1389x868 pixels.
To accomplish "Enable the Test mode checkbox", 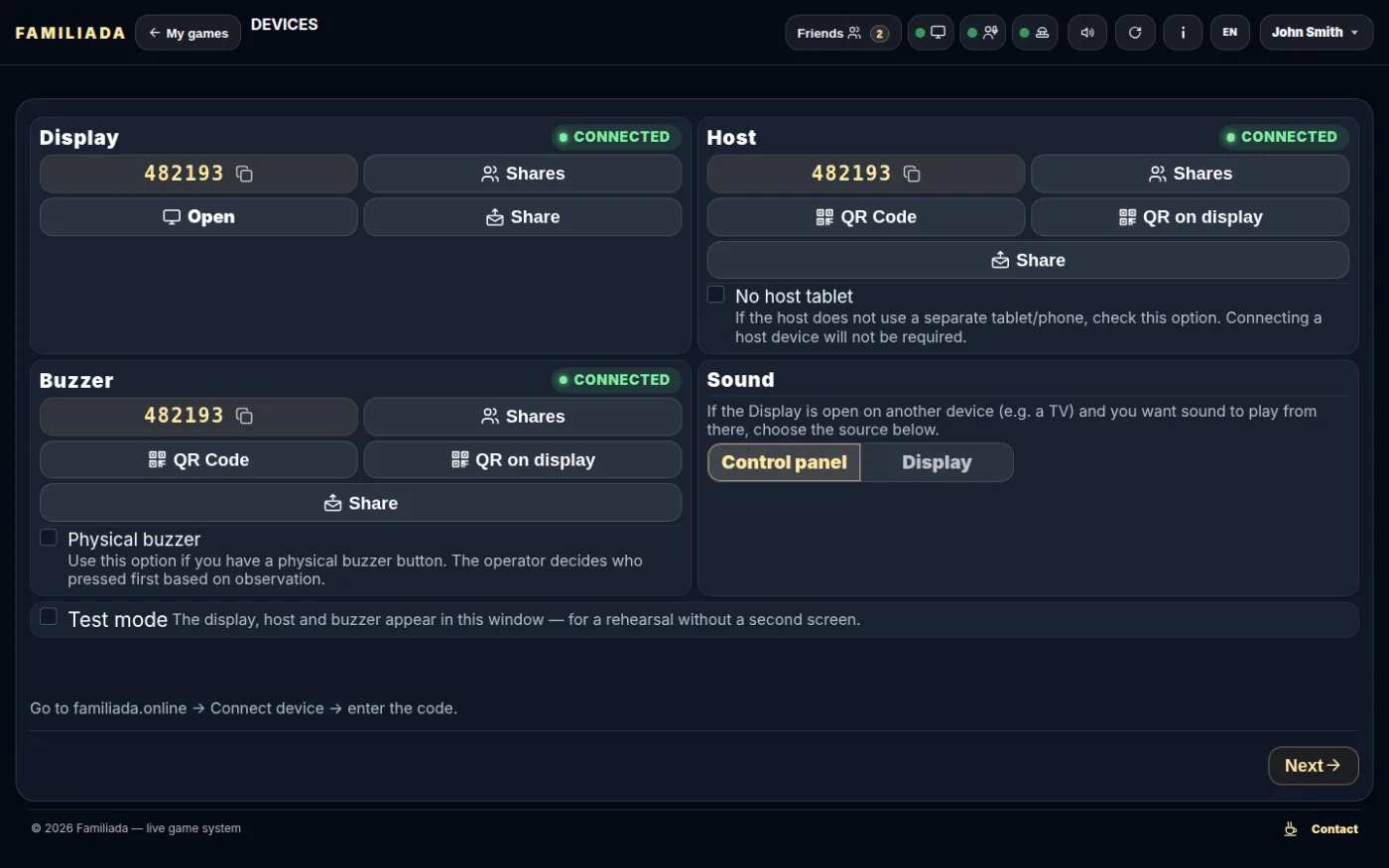I will pos(48,617).
